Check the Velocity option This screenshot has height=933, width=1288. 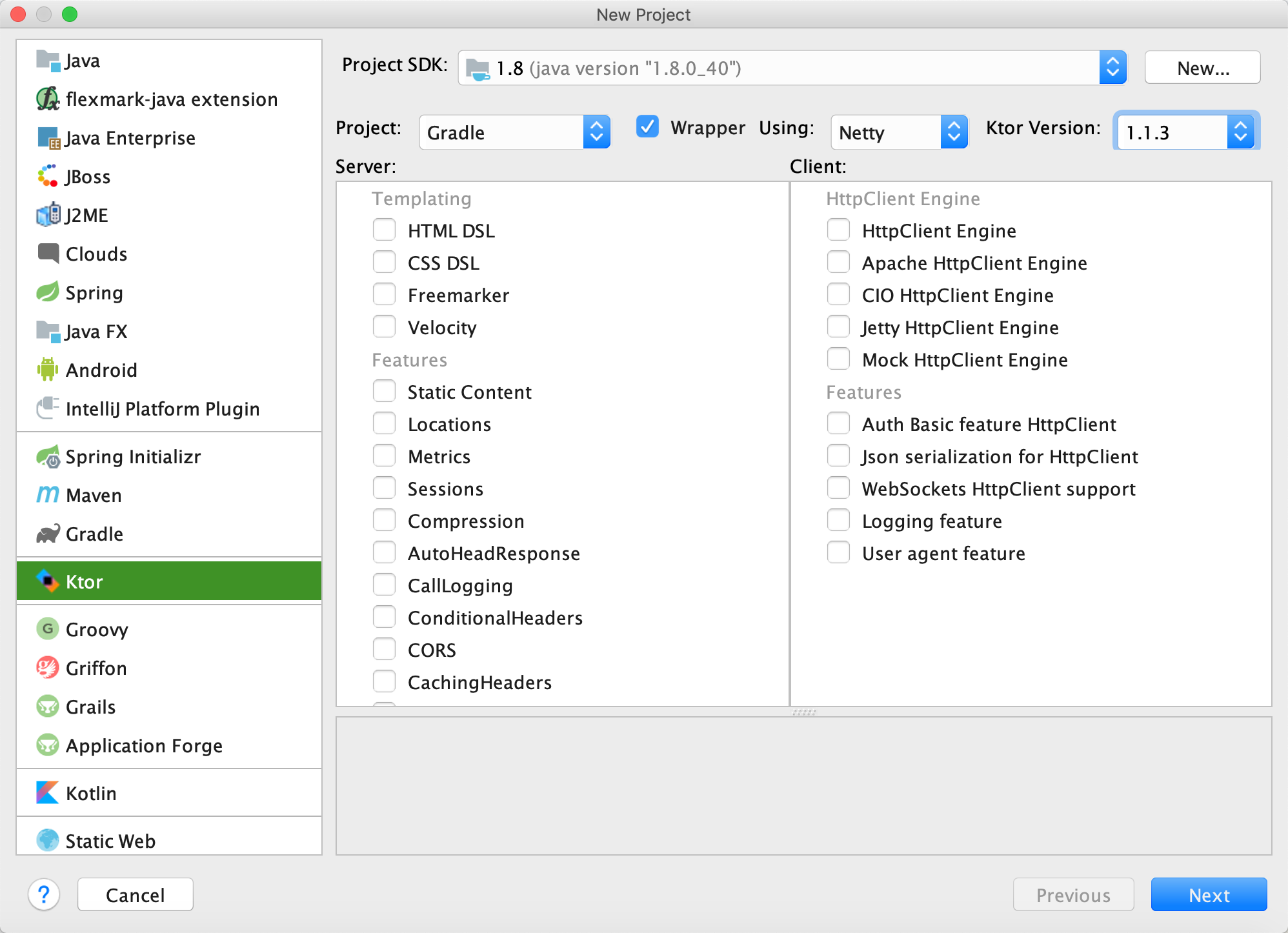point(385,326)
